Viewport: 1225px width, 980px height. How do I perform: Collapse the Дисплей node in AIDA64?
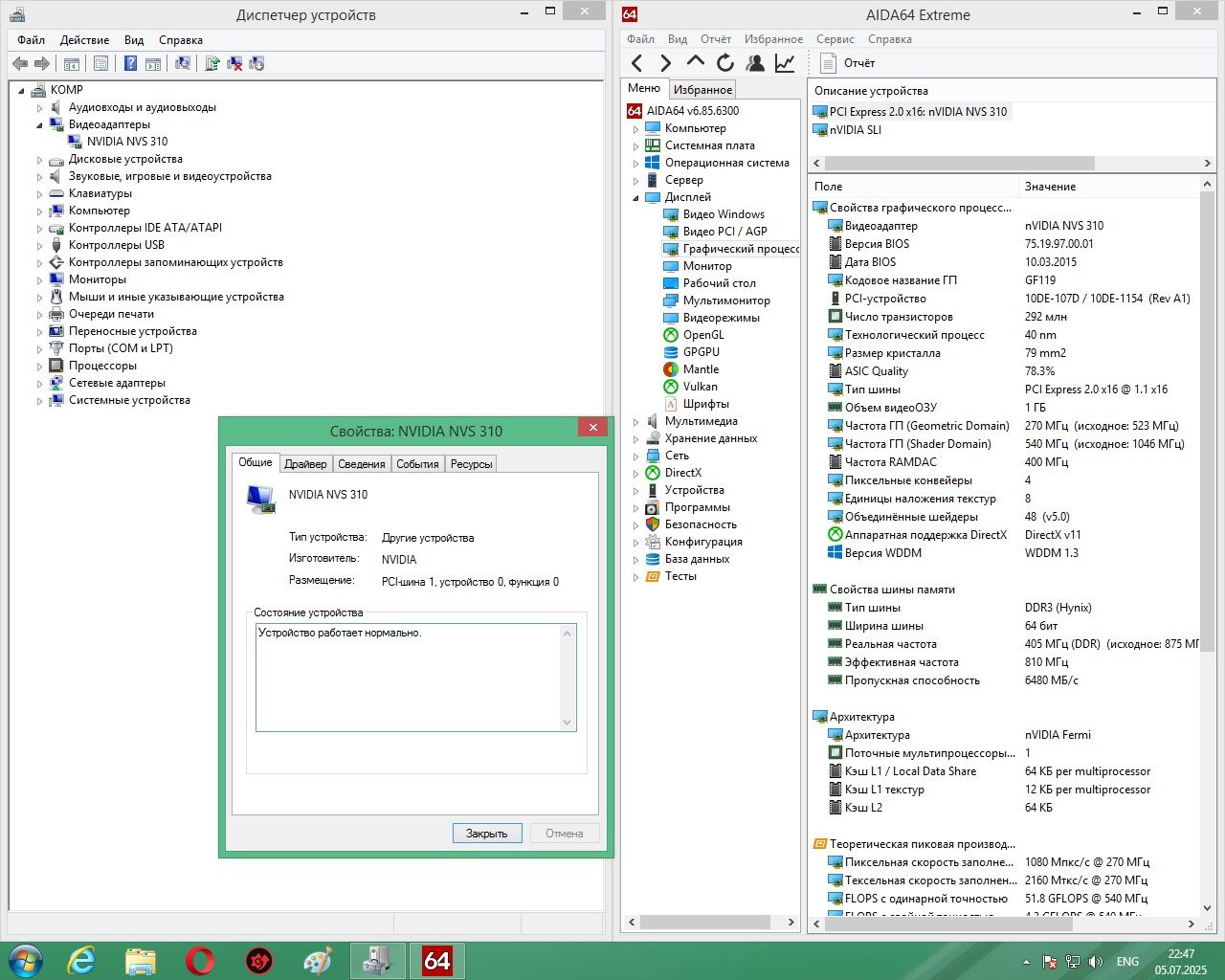coord(635,197)
